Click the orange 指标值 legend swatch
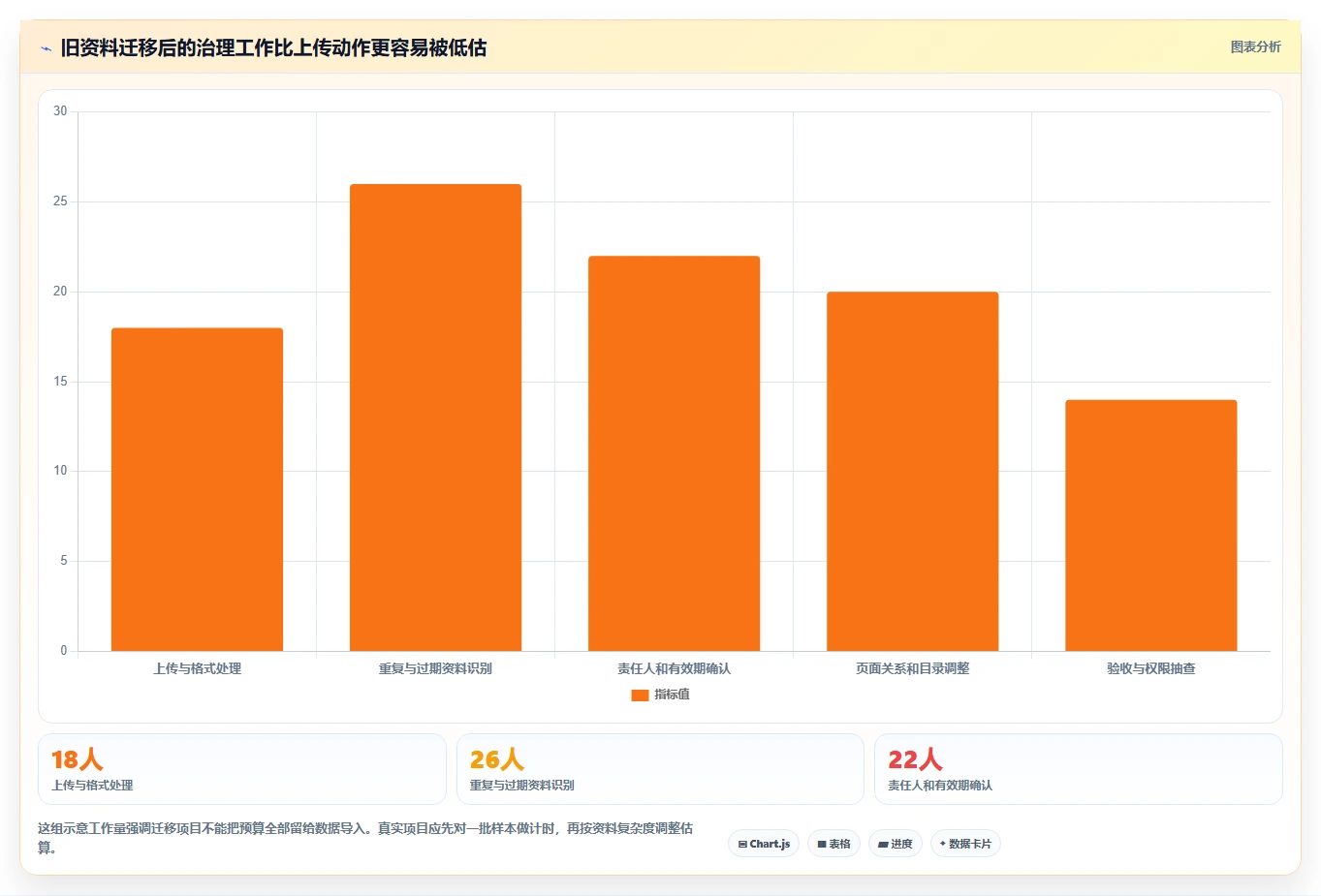This screenshot has height=896, width=1321. tap(640, 695)
